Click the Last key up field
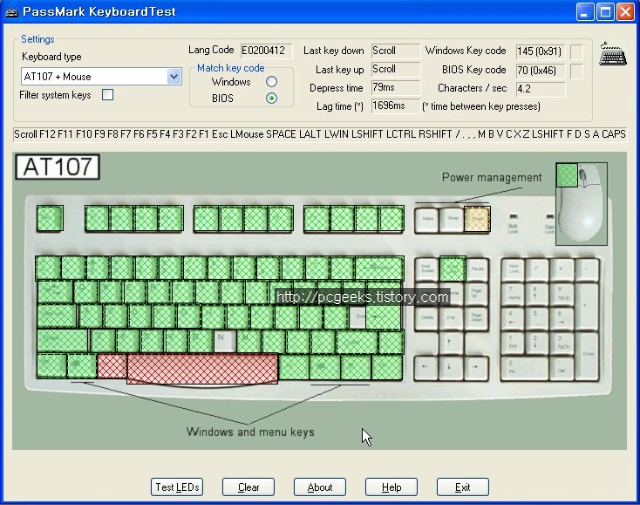The width and height of the screenshot is (640, 505). 396,69
